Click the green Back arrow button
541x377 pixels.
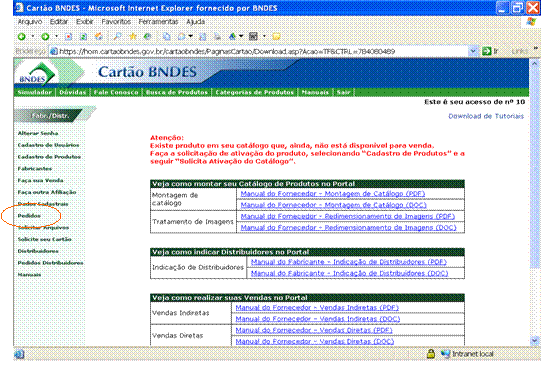pos(22,37)
